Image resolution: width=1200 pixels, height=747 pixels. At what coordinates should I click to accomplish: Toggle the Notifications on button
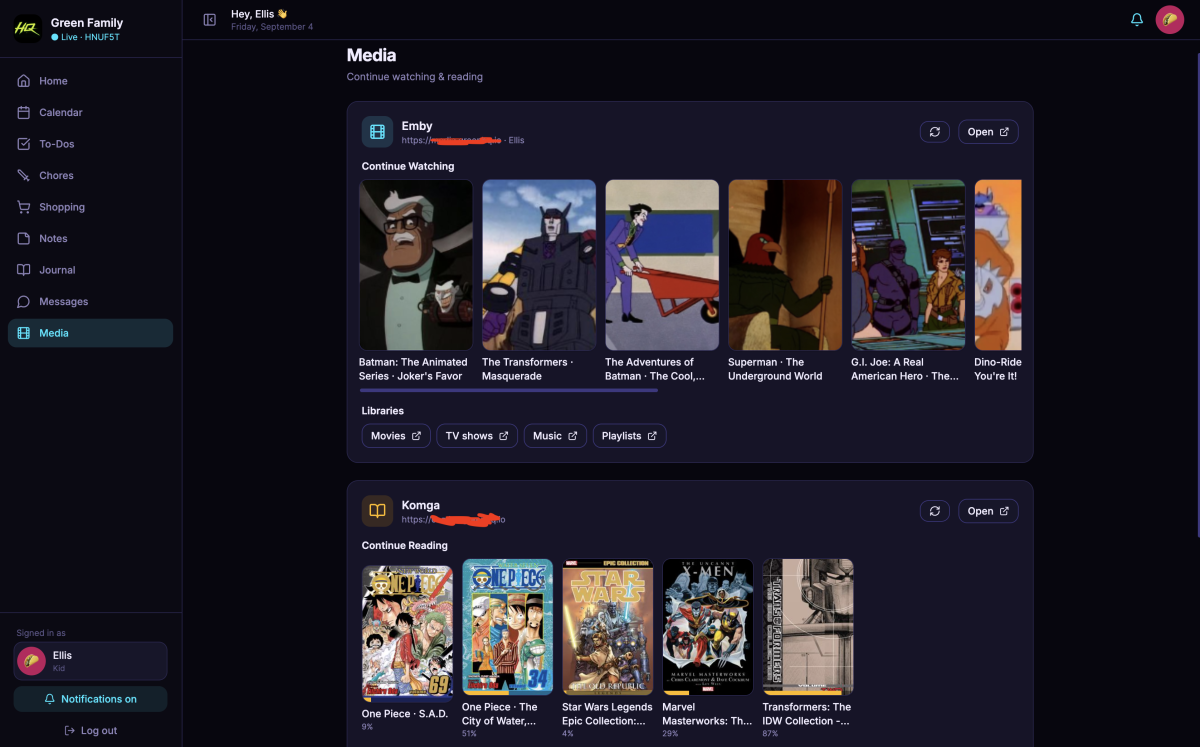point(91,699)
